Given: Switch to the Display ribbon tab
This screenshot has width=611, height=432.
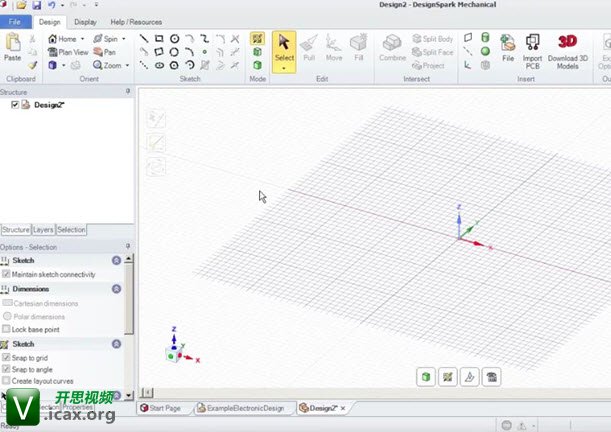Looking at the screenshot, I should (x=85, y=22).
